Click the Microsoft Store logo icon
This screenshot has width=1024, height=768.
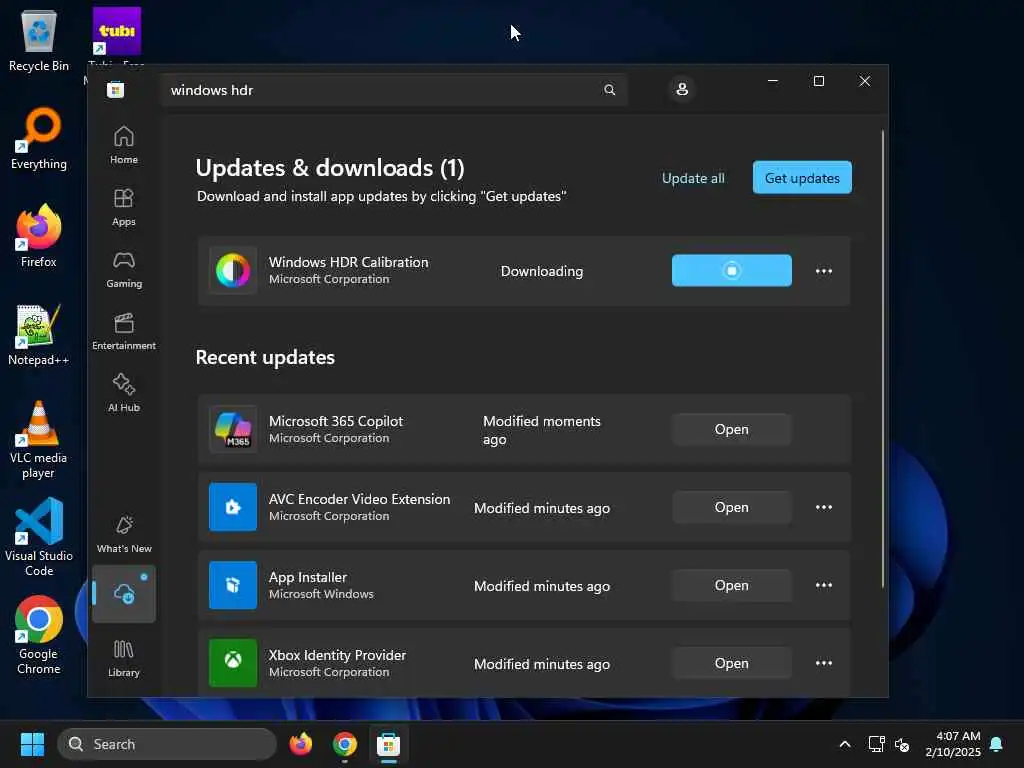click(x=116, y=90)
